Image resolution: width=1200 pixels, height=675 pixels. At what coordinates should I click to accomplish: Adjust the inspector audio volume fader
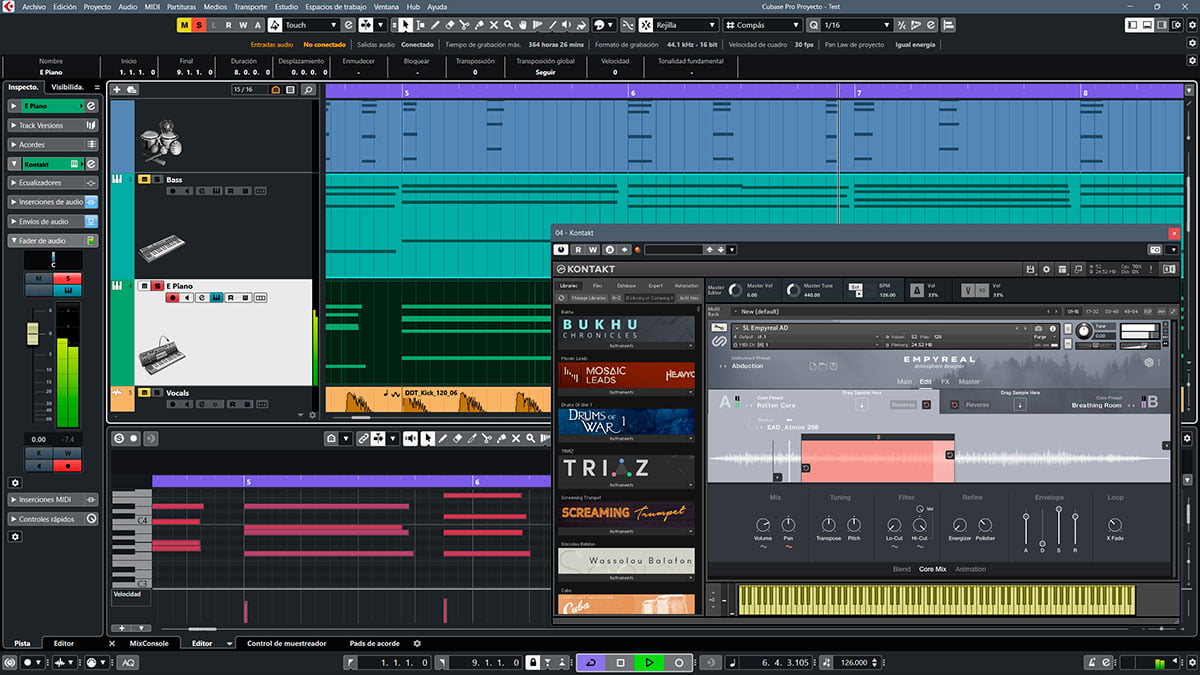32,332
